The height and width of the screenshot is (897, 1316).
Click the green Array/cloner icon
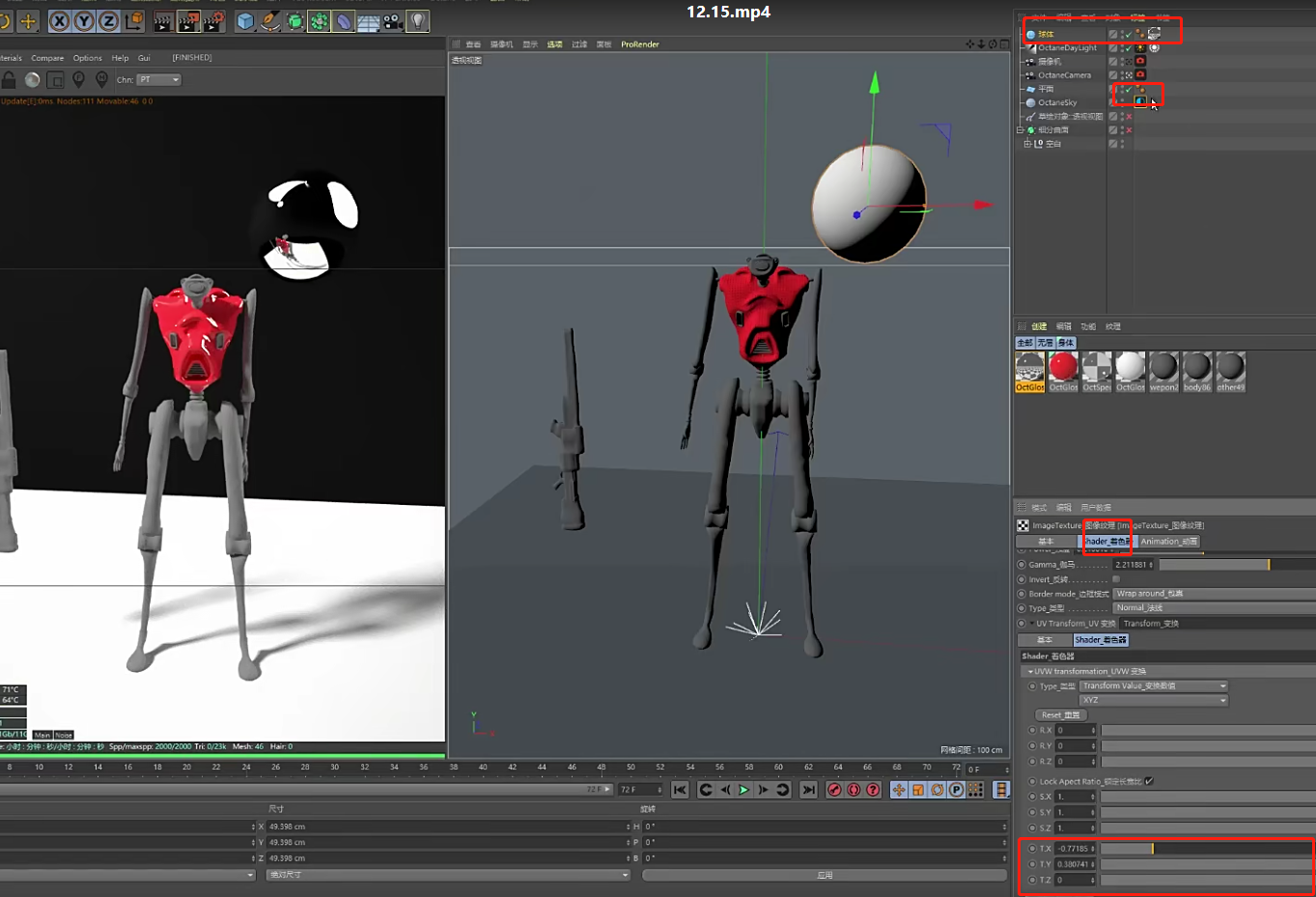tap(320, 20)
